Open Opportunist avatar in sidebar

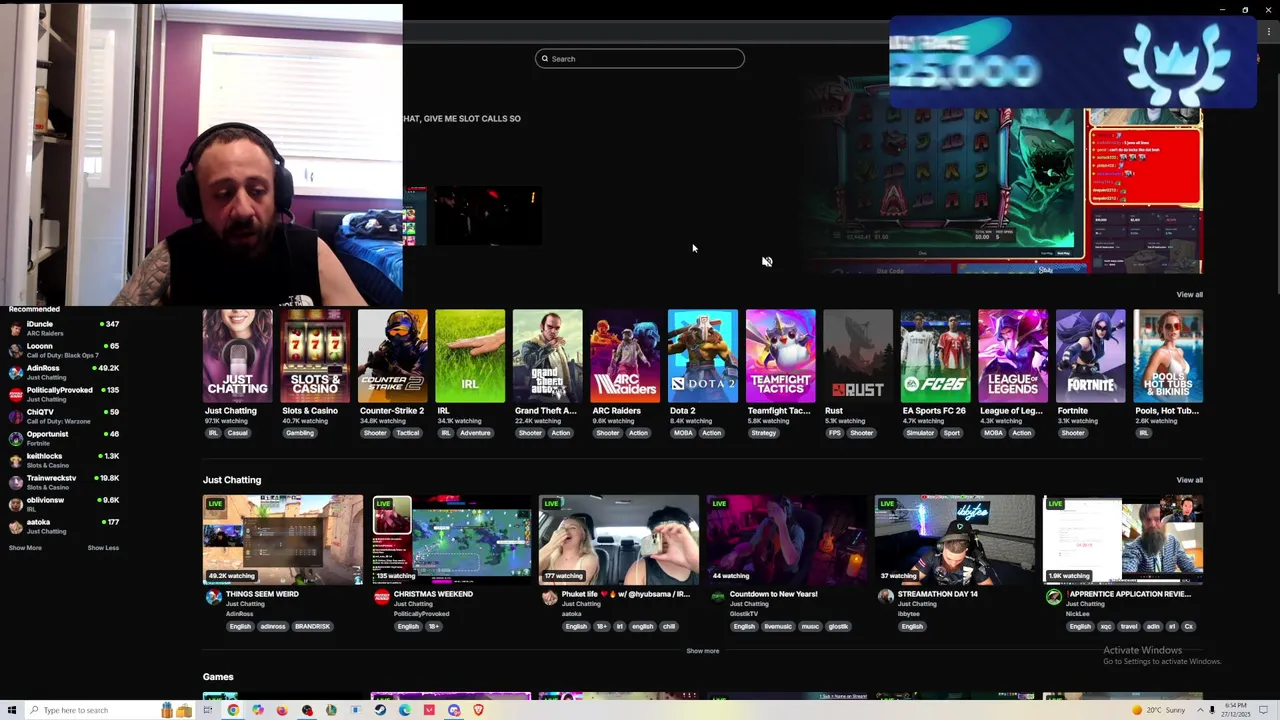(x=15, y=438)
